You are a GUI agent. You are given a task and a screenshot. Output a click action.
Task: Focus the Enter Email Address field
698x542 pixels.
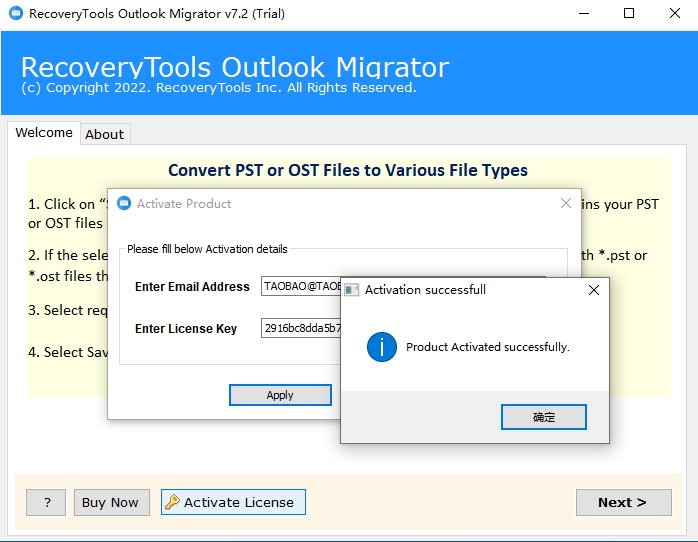(301, 286)
